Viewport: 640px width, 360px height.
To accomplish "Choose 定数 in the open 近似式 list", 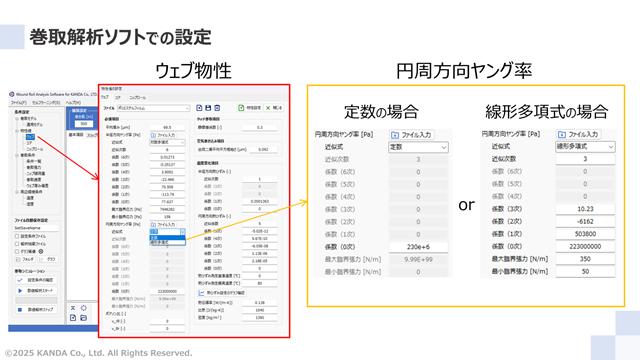I will coord(167,238).
